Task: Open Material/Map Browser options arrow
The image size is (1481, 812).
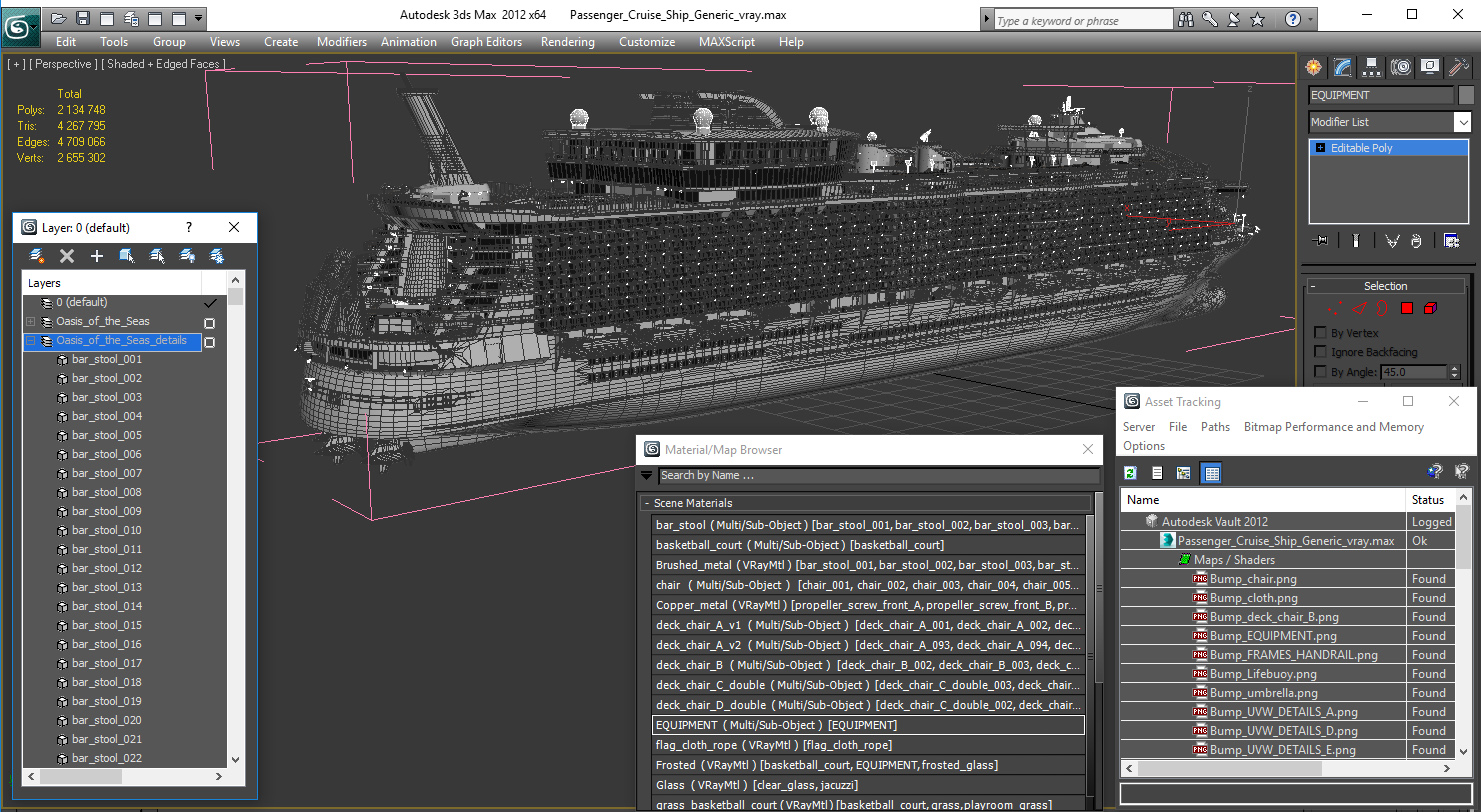Action: click(647, 475)
